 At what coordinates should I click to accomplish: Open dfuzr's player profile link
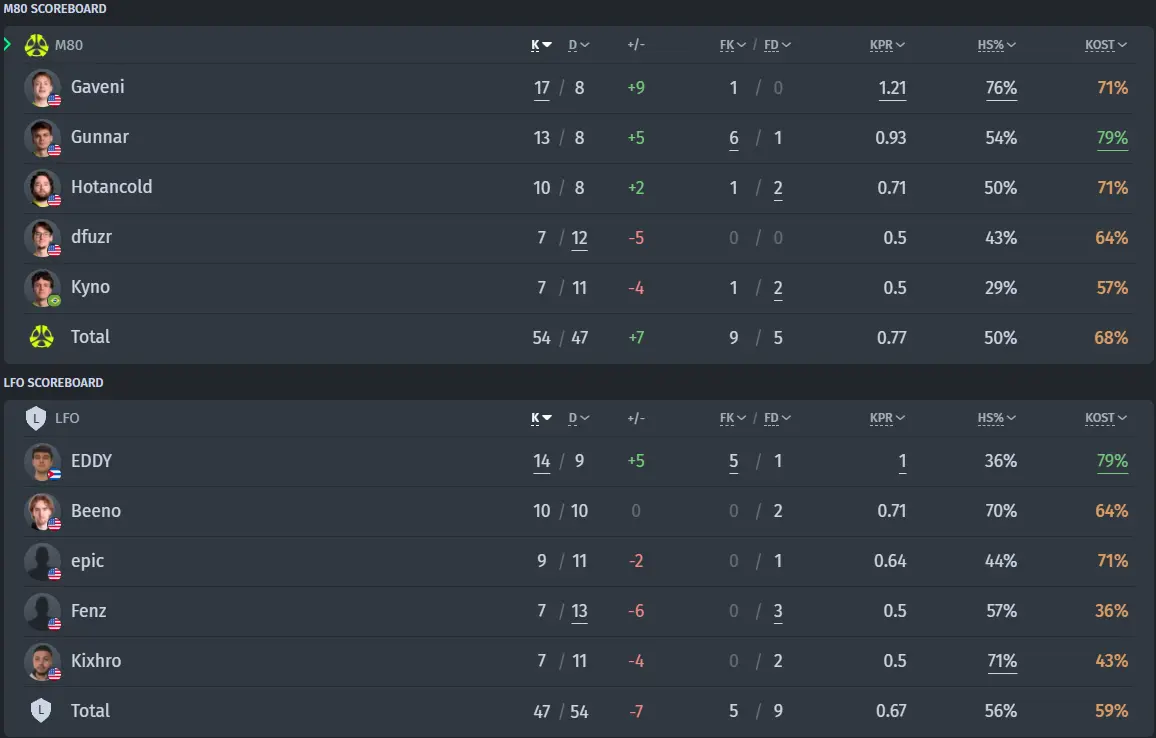click(91, 237)
